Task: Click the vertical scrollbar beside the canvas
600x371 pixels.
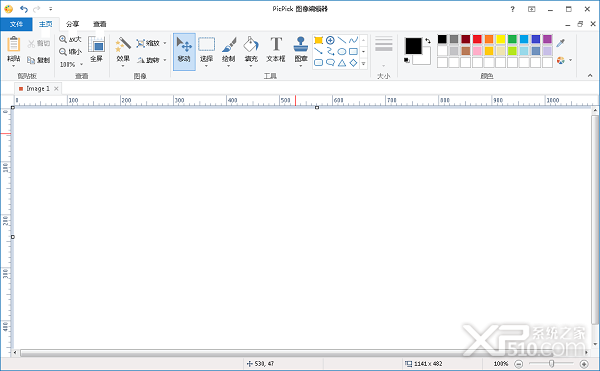Action: pyautogui.click(x=595, y=220)
